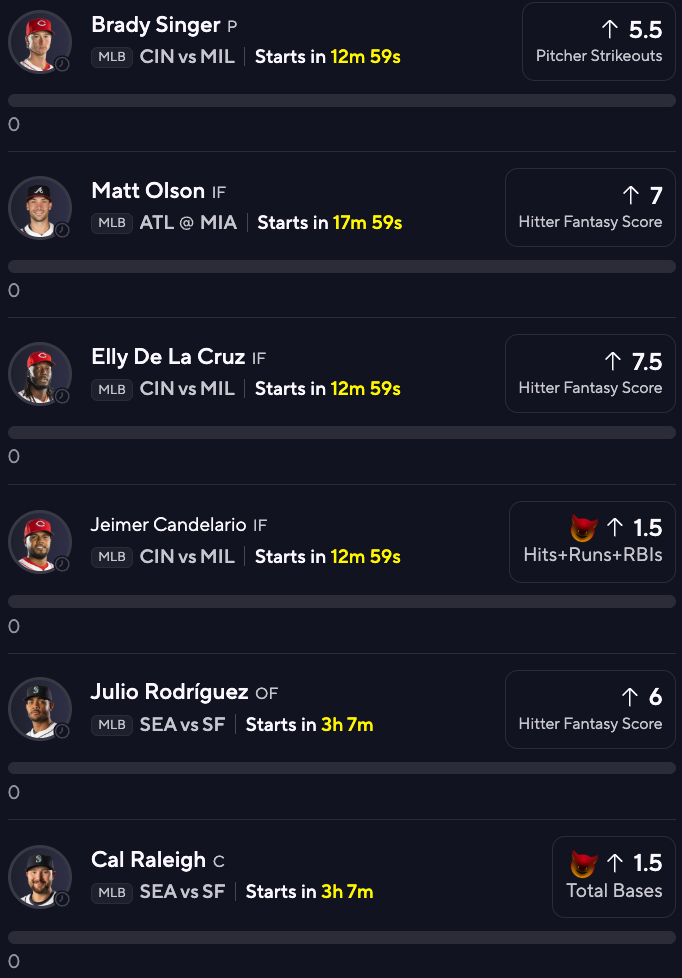Select the Hits+Runs+RBIs 1.5 stat box

pos(592,542)
